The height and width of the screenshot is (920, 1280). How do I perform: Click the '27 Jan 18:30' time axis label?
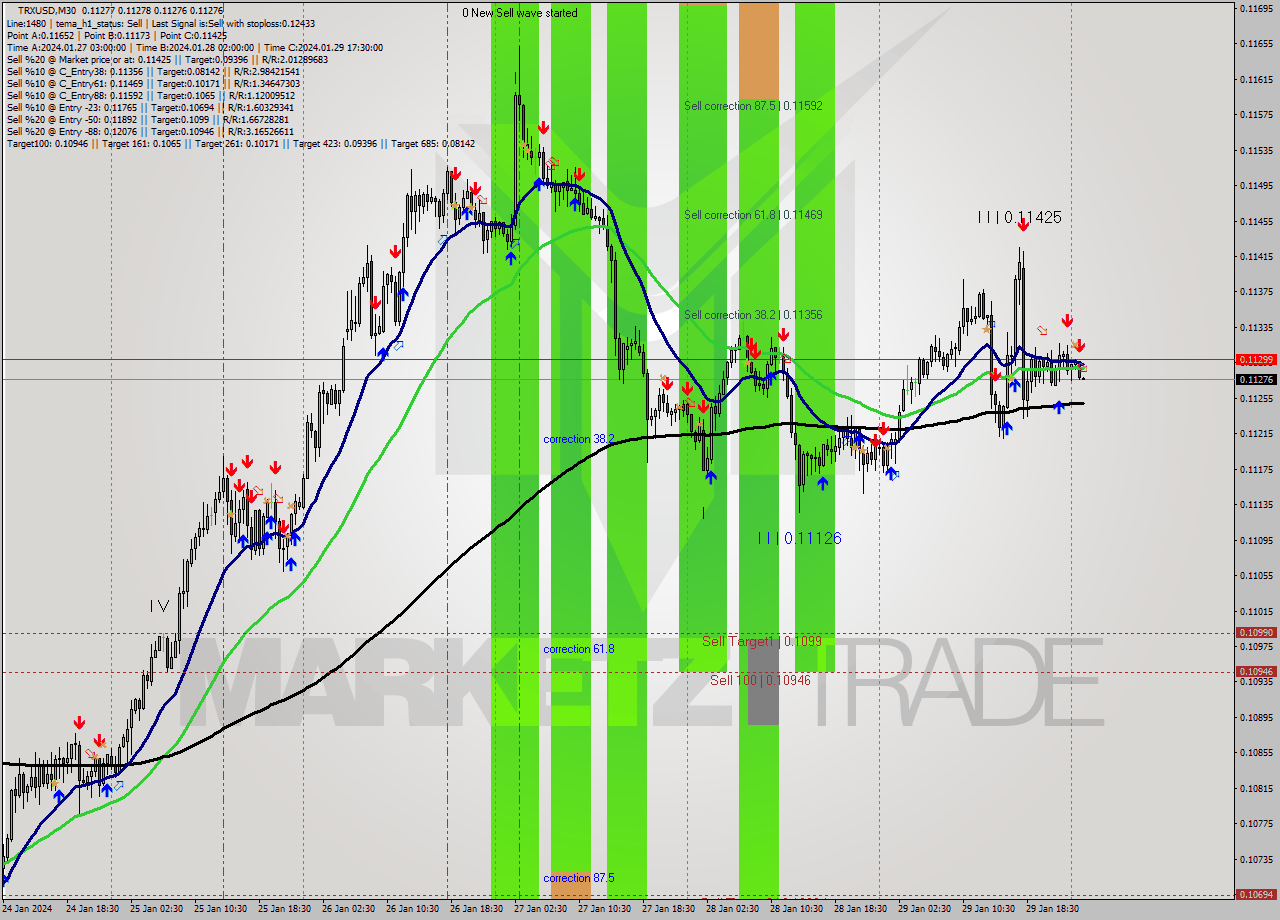(668, 909)
